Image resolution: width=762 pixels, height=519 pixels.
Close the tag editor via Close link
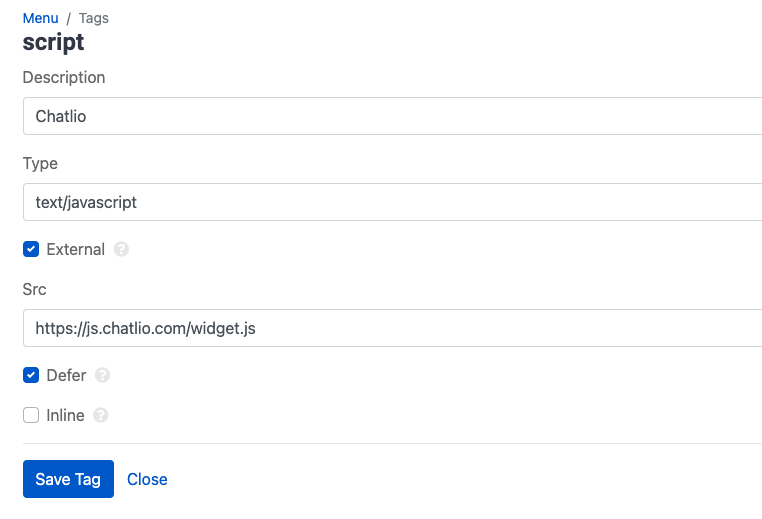click(x=147, y=479)
